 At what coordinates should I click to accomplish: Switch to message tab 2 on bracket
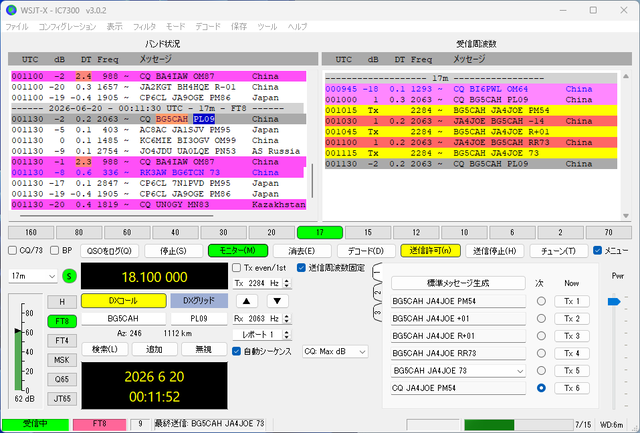(x=377, y=293)
